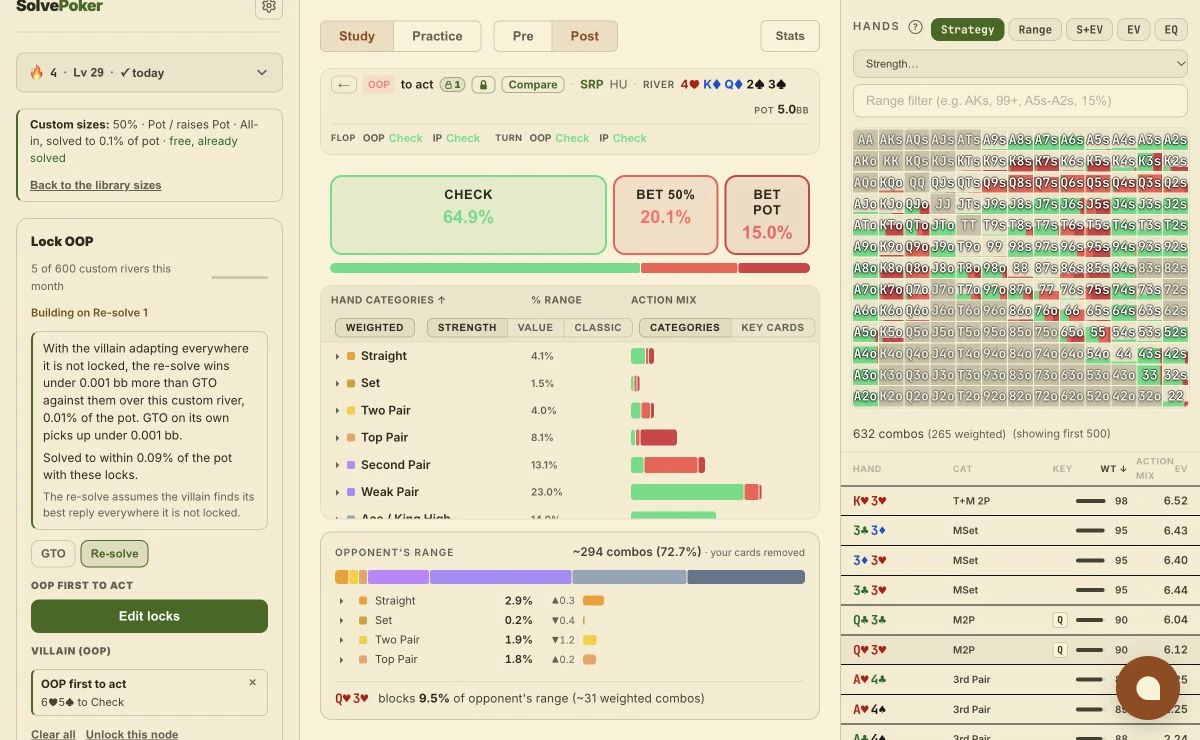
Task: Select the Strategy view pill
Action: [x=967, y=29]
